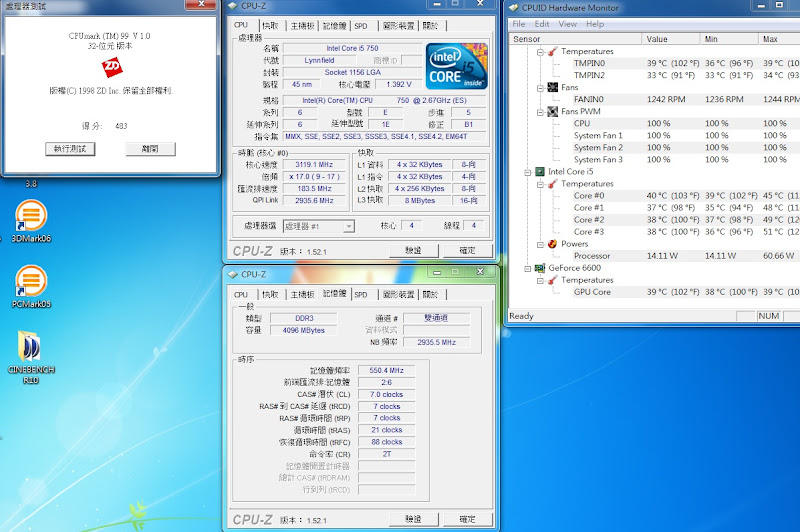This screenshot has width=800, height=532.
Task: Click the 7.0 clocks CAS latency field
Action: tap(387, 394)
